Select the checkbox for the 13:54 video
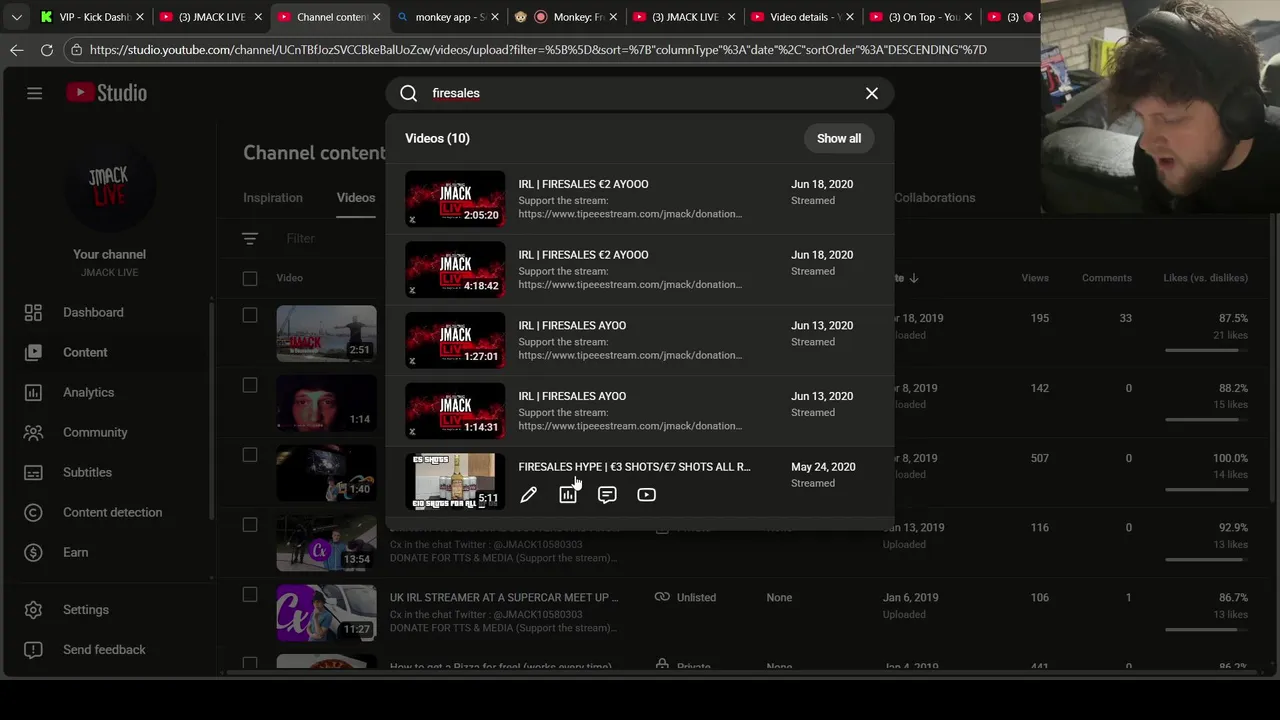 click(x=250, y=525)
